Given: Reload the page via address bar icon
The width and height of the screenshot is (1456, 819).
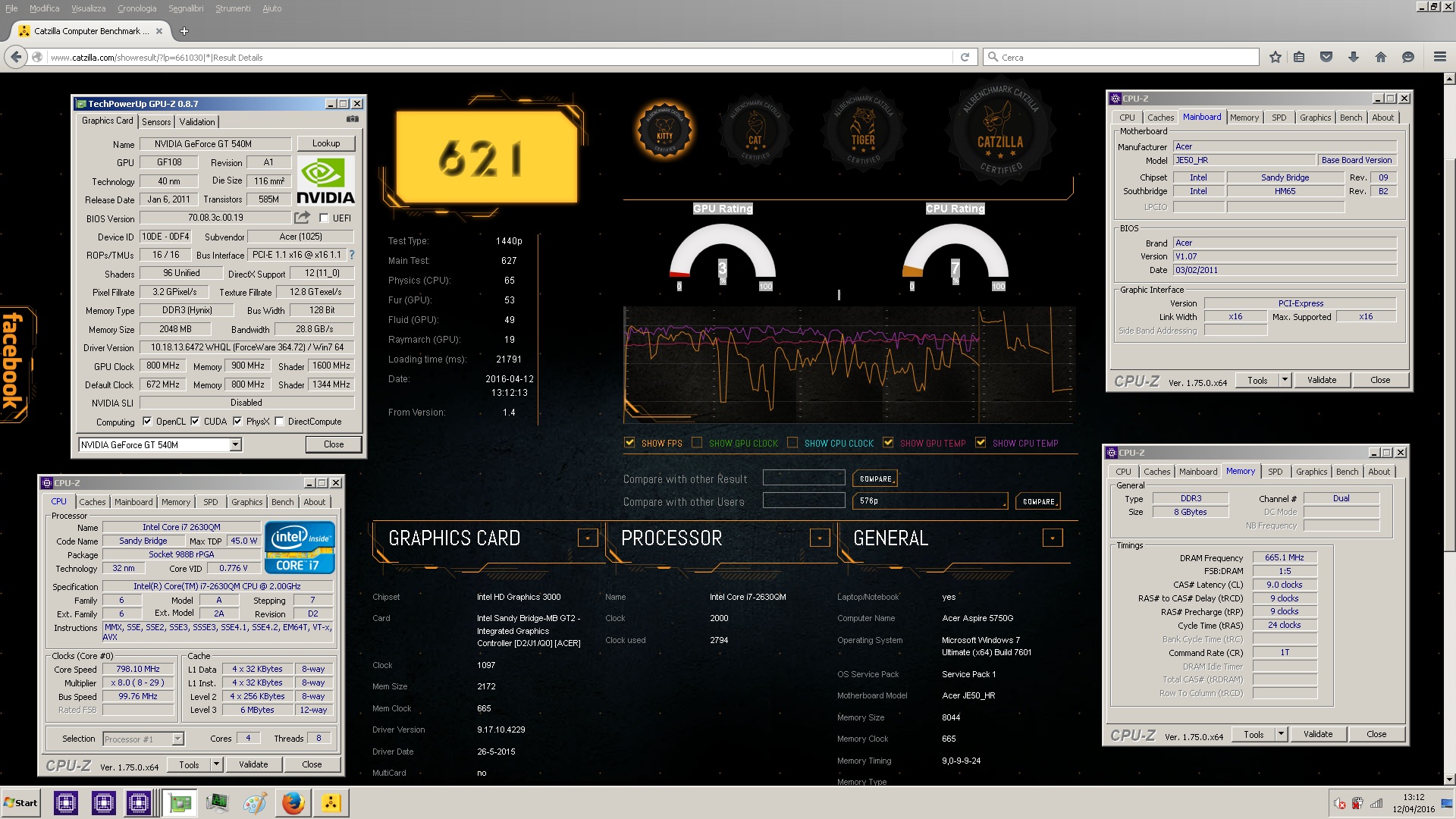Looking at the screenshot, I should point(965,57).
